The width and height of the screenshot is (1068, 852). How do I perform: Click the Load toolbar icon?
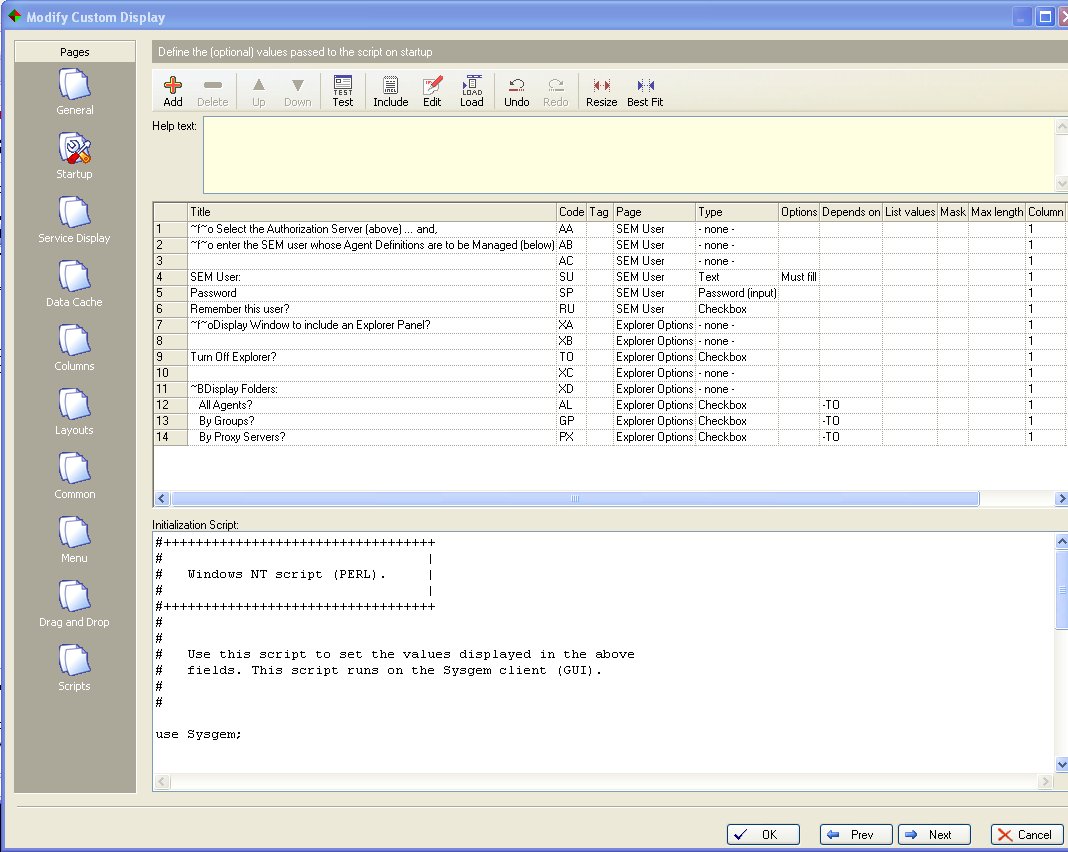click(472, 91)
